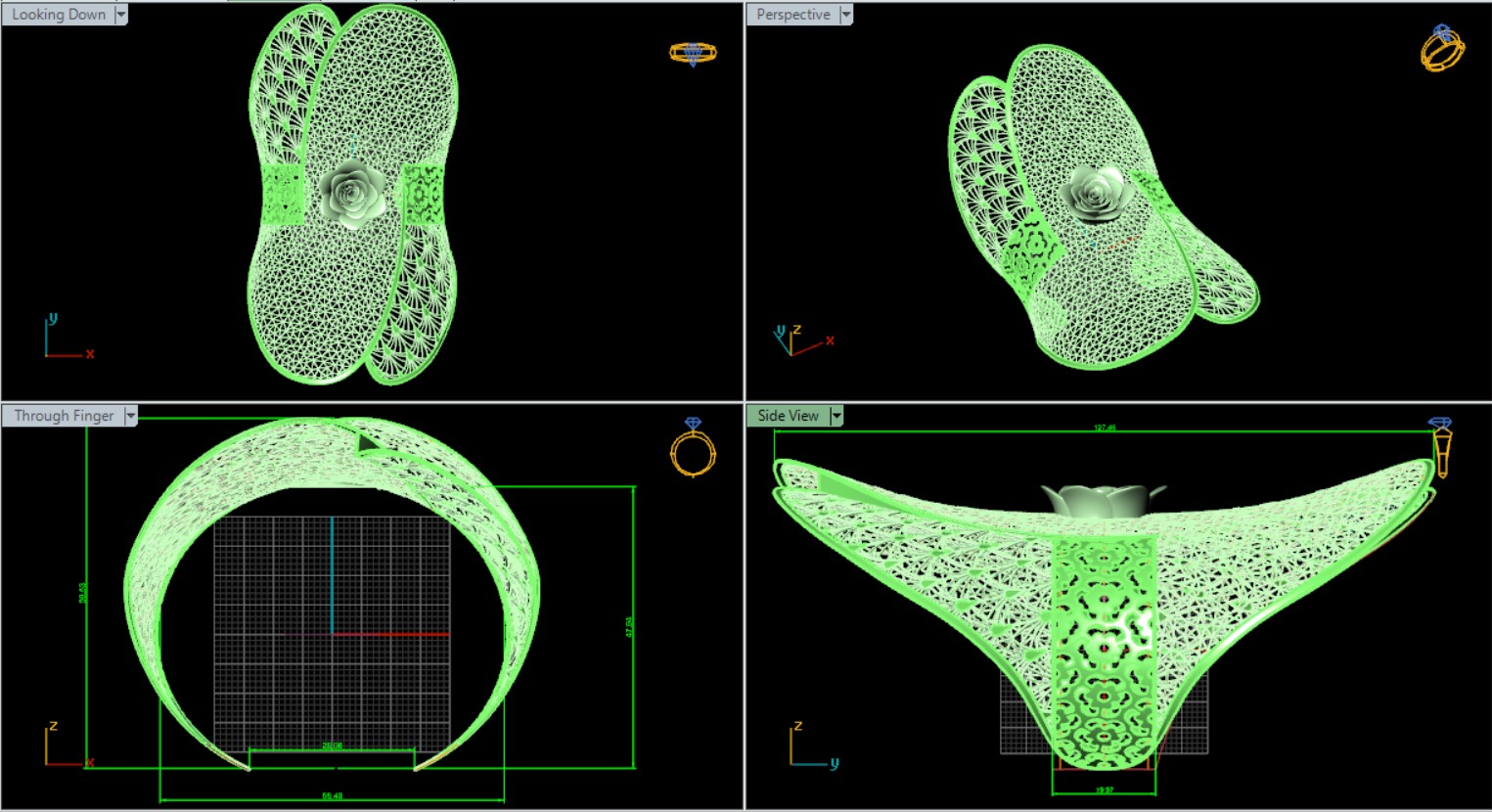Screen dimensions: 1492x812
Task: Activate the Looking Down viewport title
Action: (59, 15)
